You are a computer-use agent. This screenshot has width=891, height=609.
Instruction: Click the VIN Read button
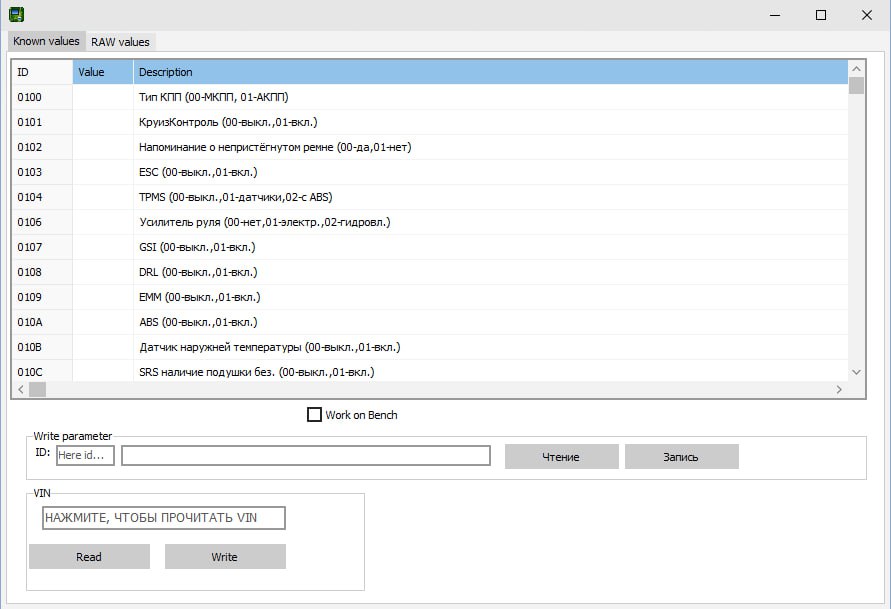click(x=89, y=557)
